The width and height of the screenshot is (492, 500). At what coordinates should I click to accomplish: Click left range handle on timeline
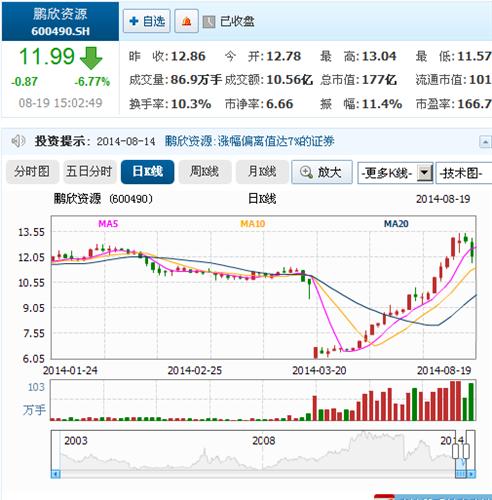coord(456,451)
